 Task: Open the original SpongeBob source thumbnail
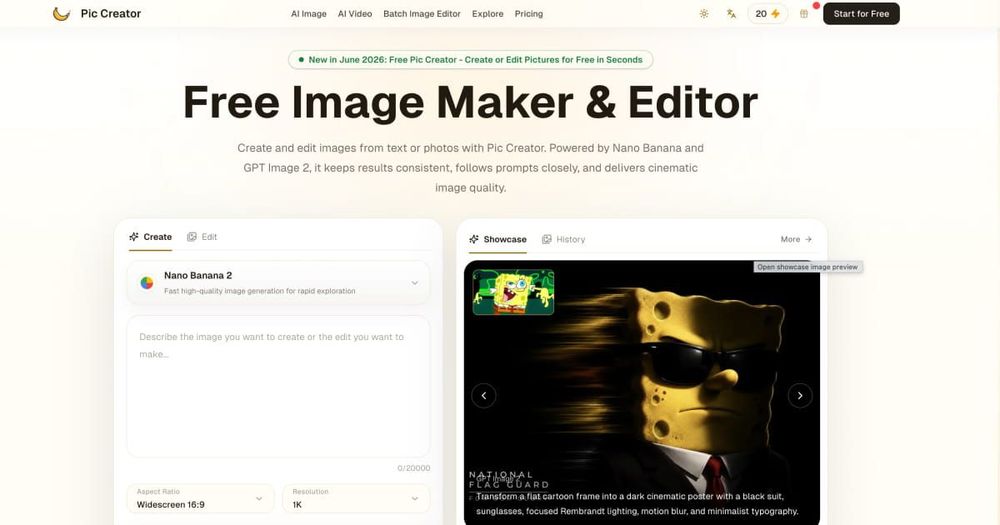pos(513,292)
